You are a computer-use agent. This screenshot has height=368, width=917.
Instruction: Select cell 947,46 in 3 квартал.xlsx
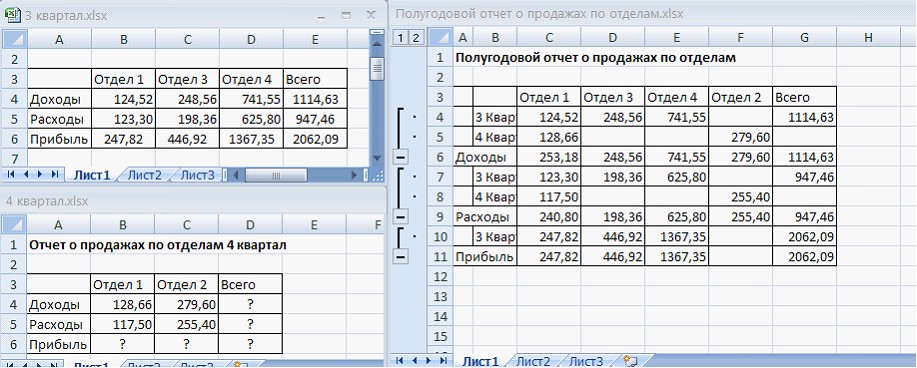[x=315, y=119]
